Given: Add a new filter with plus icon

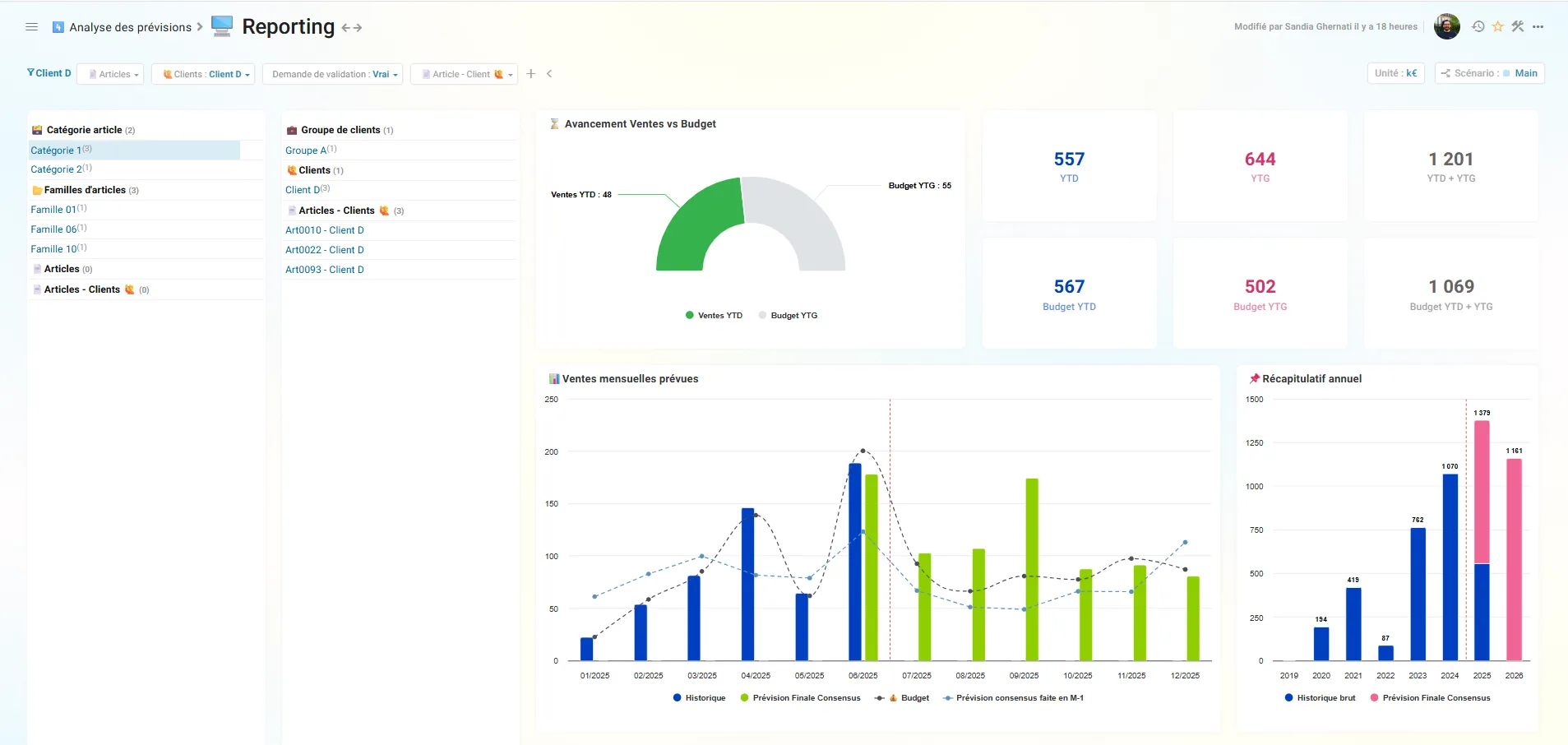Looking at the screenshot, I should pyautogui.click(x=531, y=74).
